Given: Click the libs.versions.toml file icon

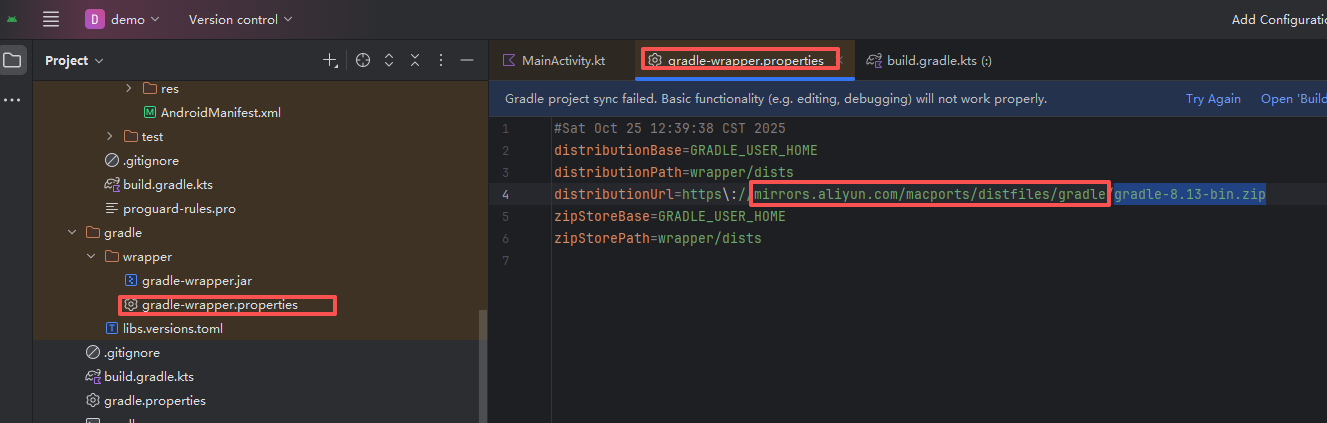Looking at the screenshot, I should tap(112, 328).
